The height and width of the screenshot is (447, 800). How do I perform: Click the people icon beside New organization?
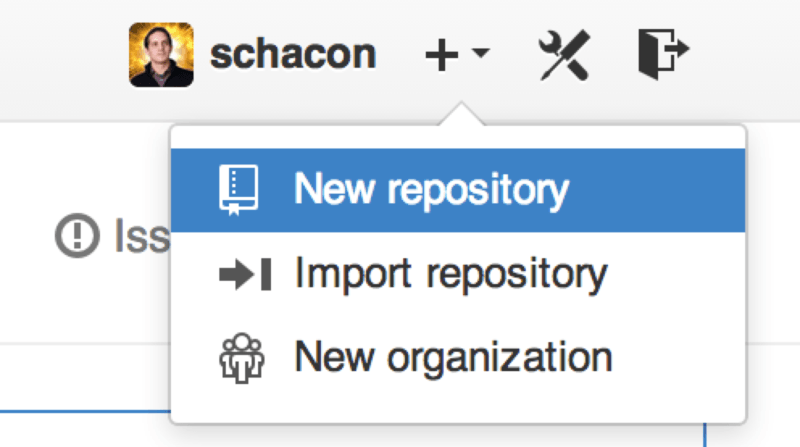239,357
